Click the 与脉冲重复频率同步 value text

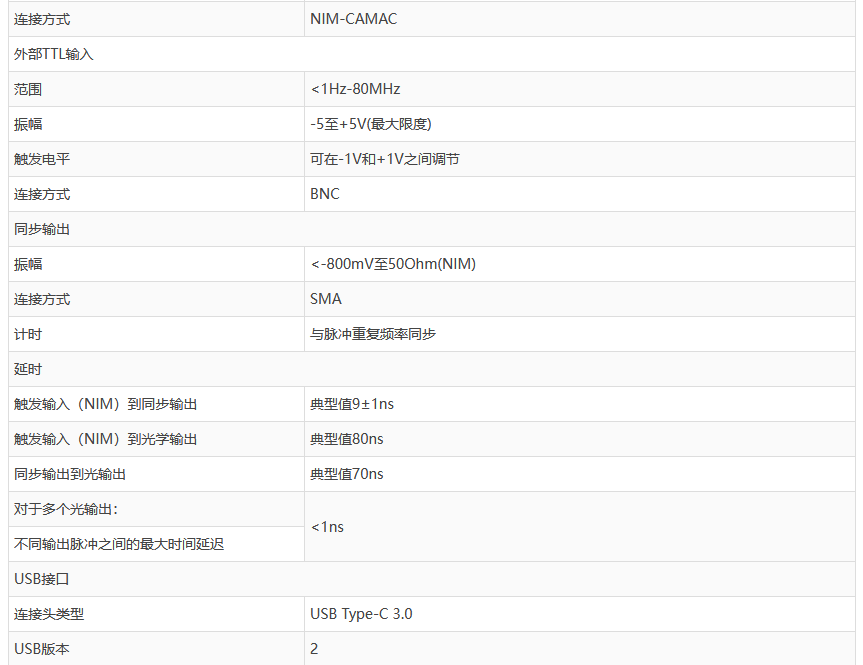pyautogui.click(x=373, y=334)
